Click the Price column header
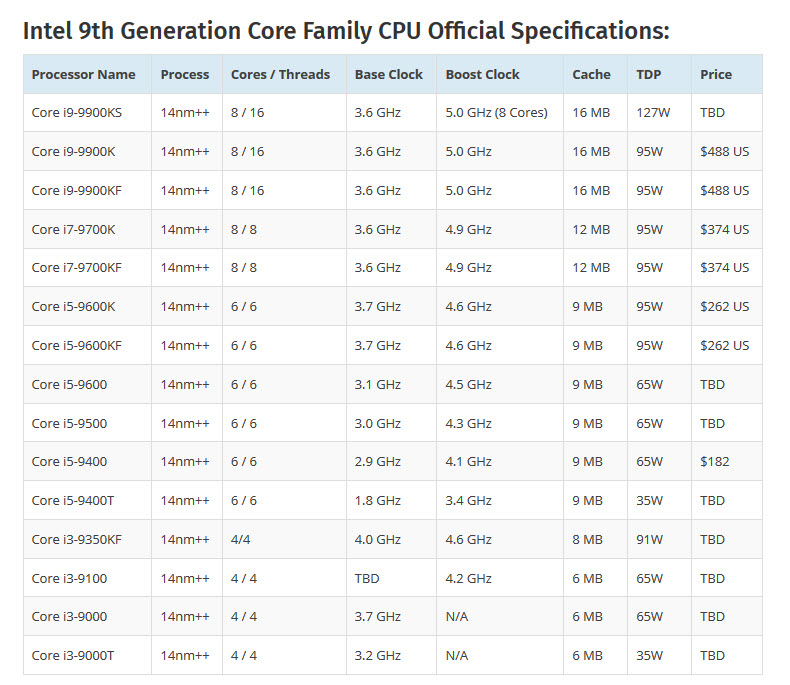 (x=716, y=74)
